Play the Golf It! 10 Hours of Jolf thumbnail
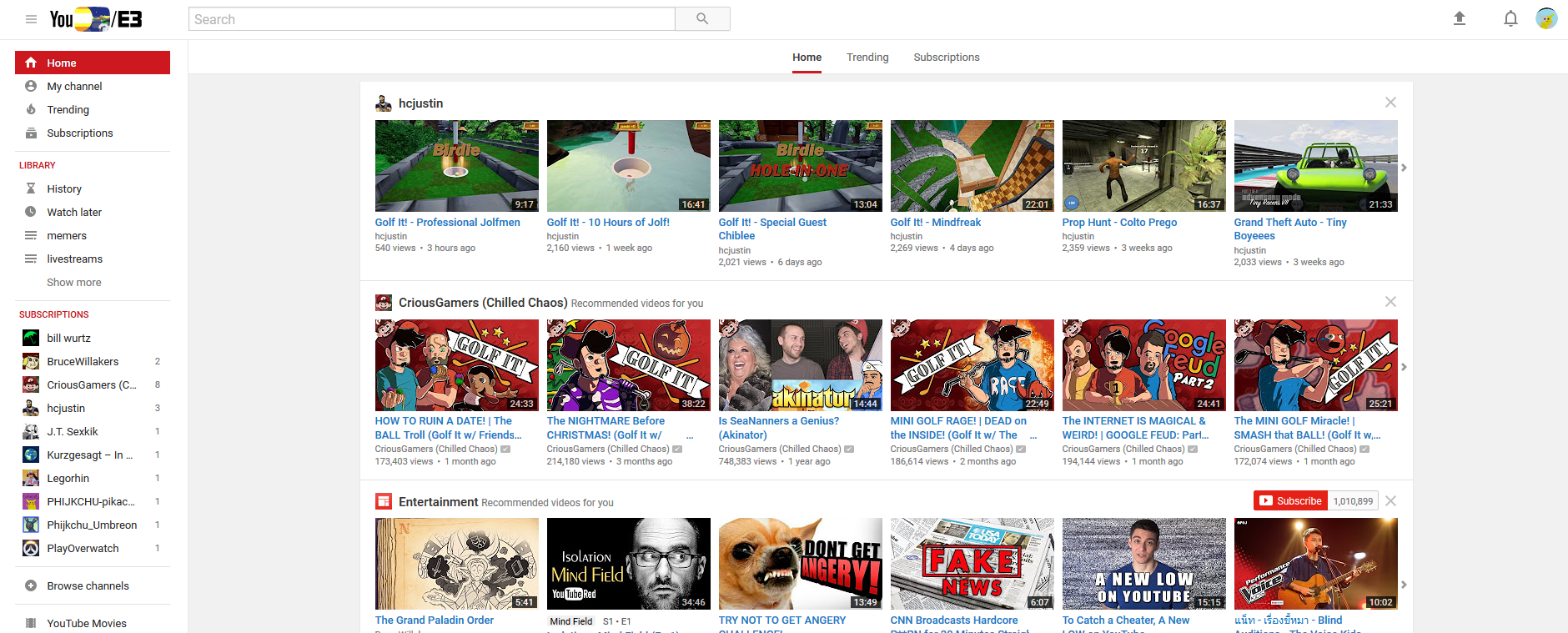Viewport: 1568px width, 633px height. point(629,166)
